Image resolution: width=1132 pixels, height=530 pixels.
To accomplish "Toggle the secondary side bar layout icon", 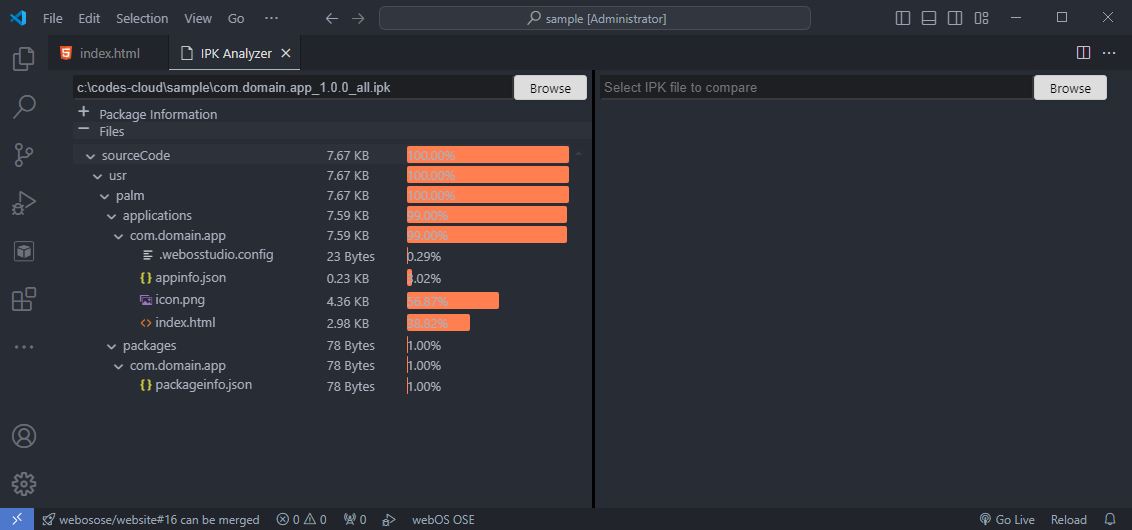I will 955,18.
